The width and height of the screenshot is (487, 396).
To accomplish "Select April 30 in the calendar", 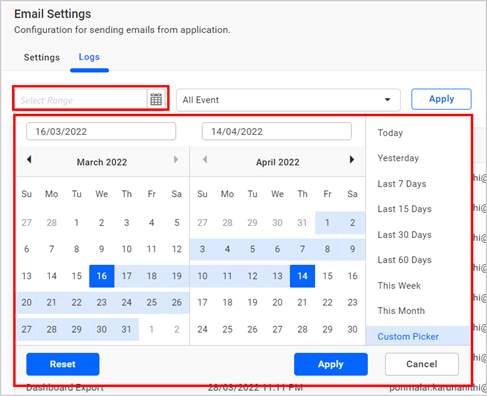I will pyautogui.click(x=352, y=329).
